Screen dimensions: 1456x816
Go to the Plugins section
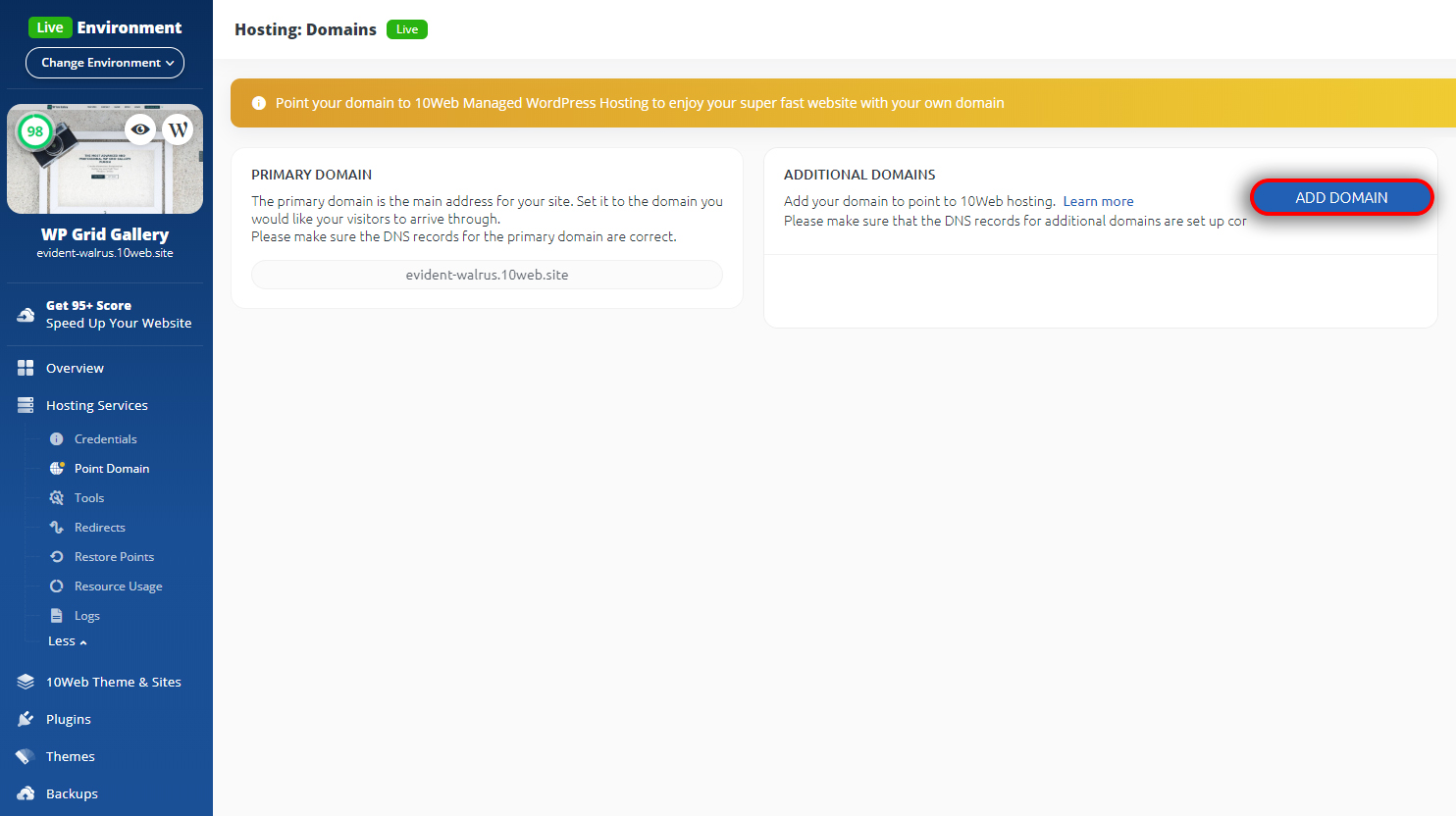(69, 719)
